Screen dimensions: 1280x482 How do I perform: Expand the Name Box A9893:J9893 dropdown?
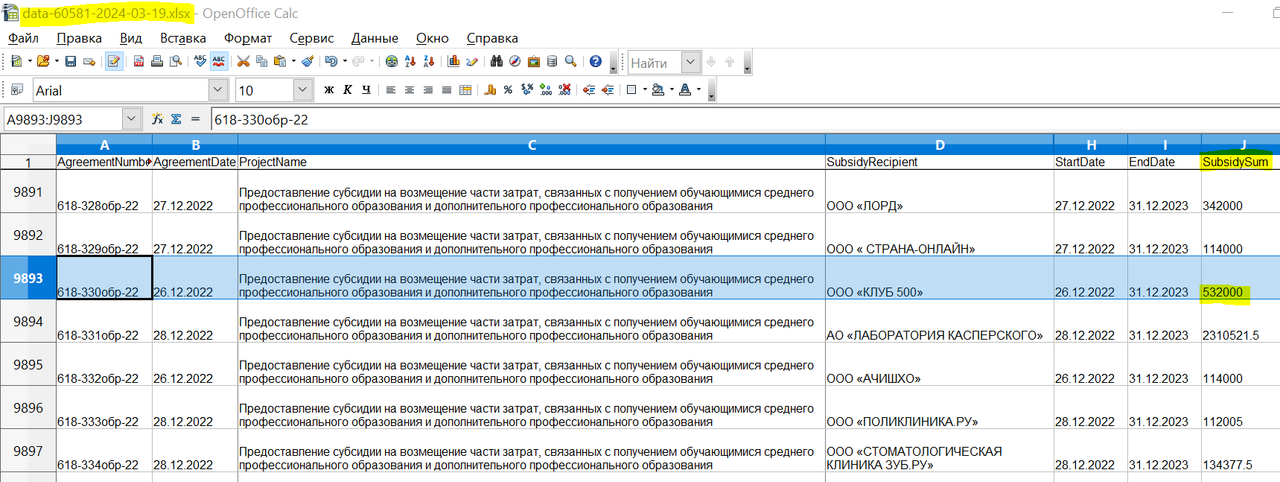coord(131,119)
